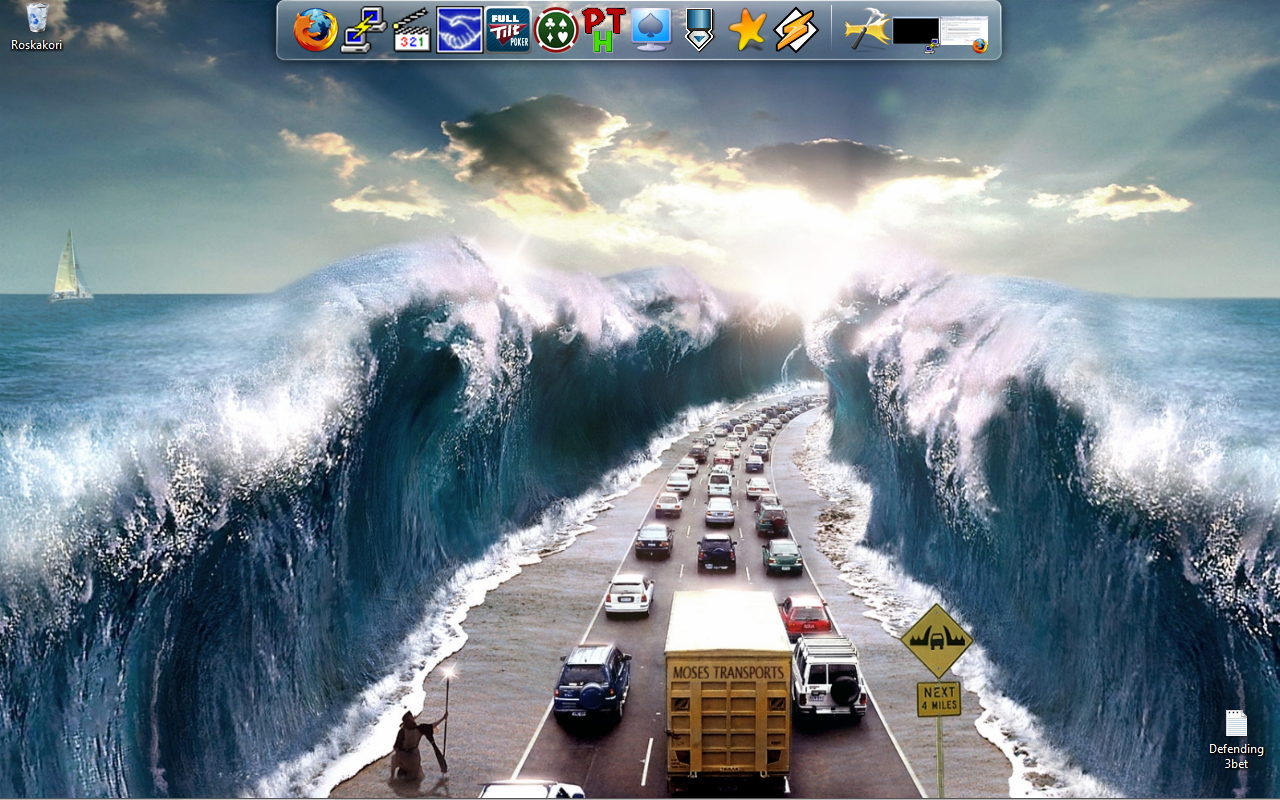1280x800 pixels.
Task: Click the blue handshake icon
Action: (459, 30)
